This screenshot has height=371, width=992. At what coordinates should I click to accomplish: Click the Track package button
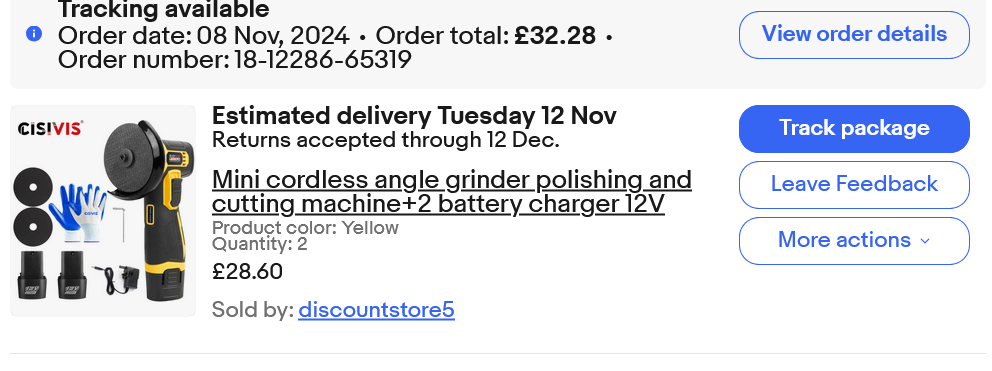point(854,129)
